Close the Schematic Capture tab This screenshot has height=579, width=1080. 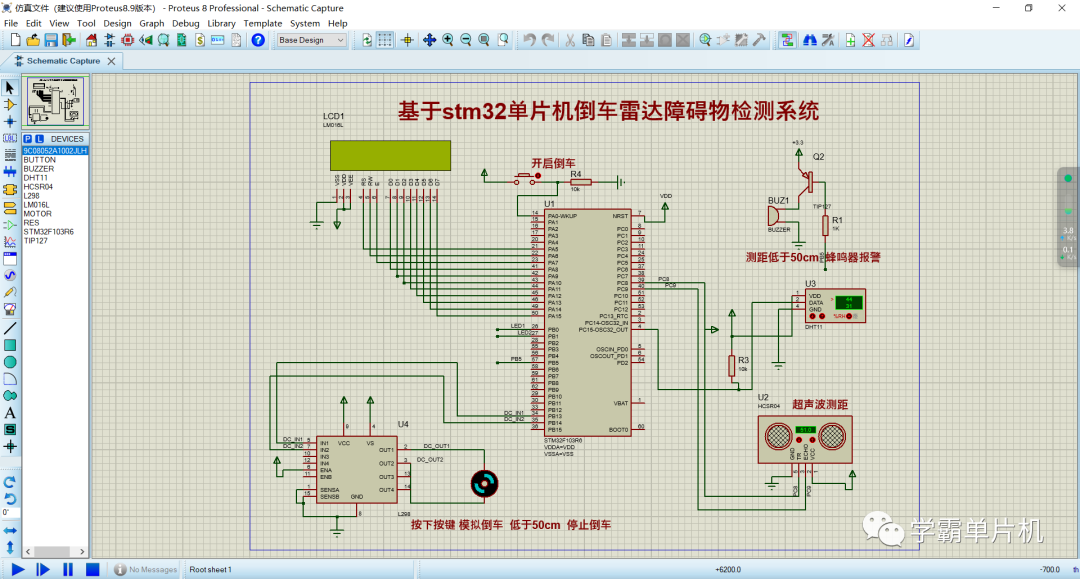(112, 61)
